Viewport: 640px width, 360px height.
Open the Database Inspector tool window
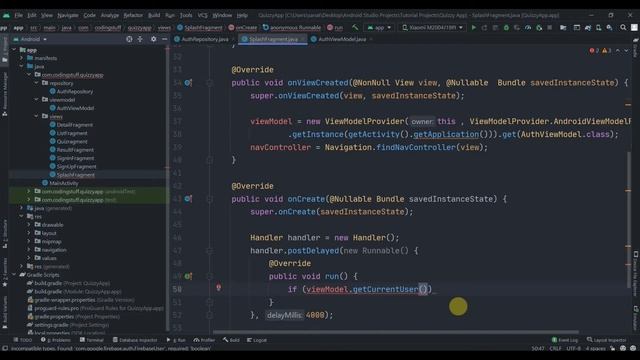coord(135,340)
